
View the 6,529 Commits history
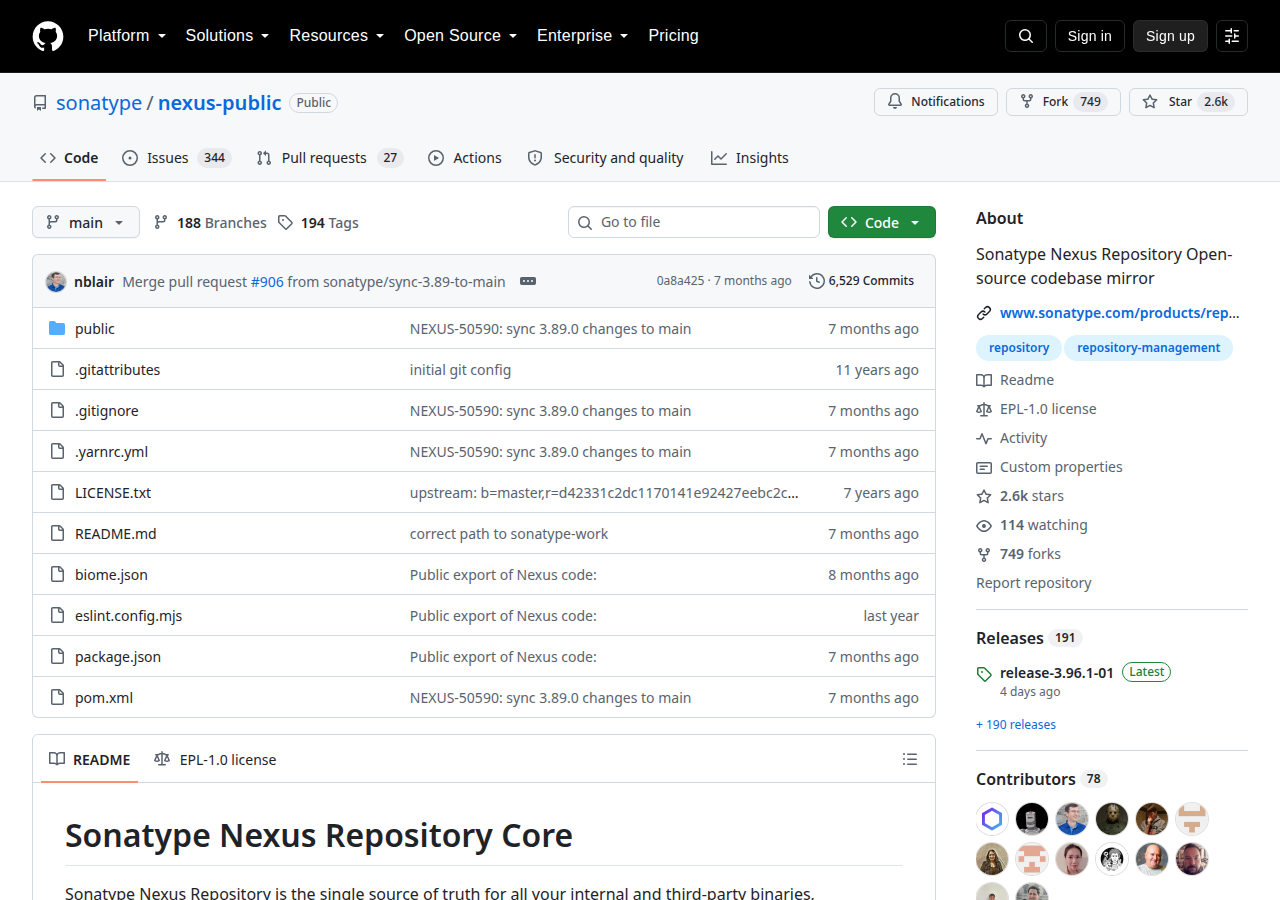(x=861, y=281)
